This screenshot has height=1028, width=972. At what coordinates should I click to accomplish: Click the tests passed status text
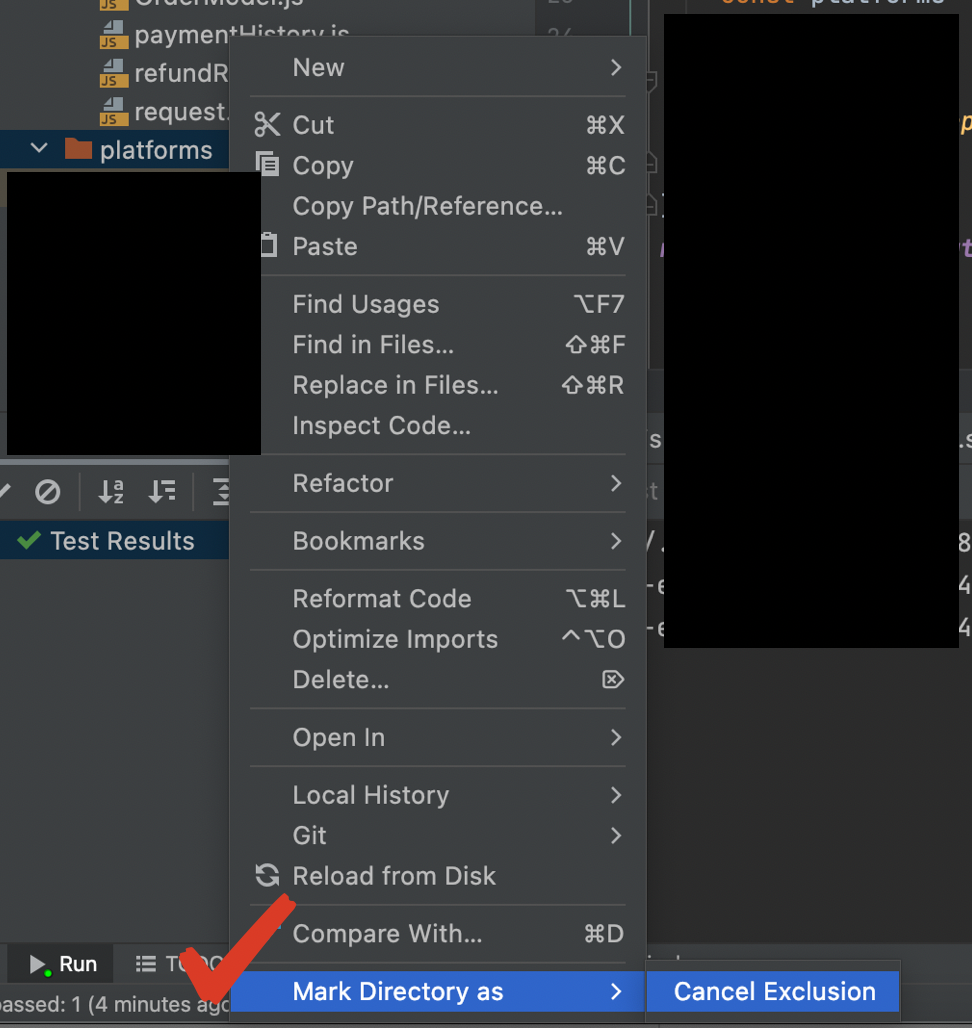pos(115,1004)
